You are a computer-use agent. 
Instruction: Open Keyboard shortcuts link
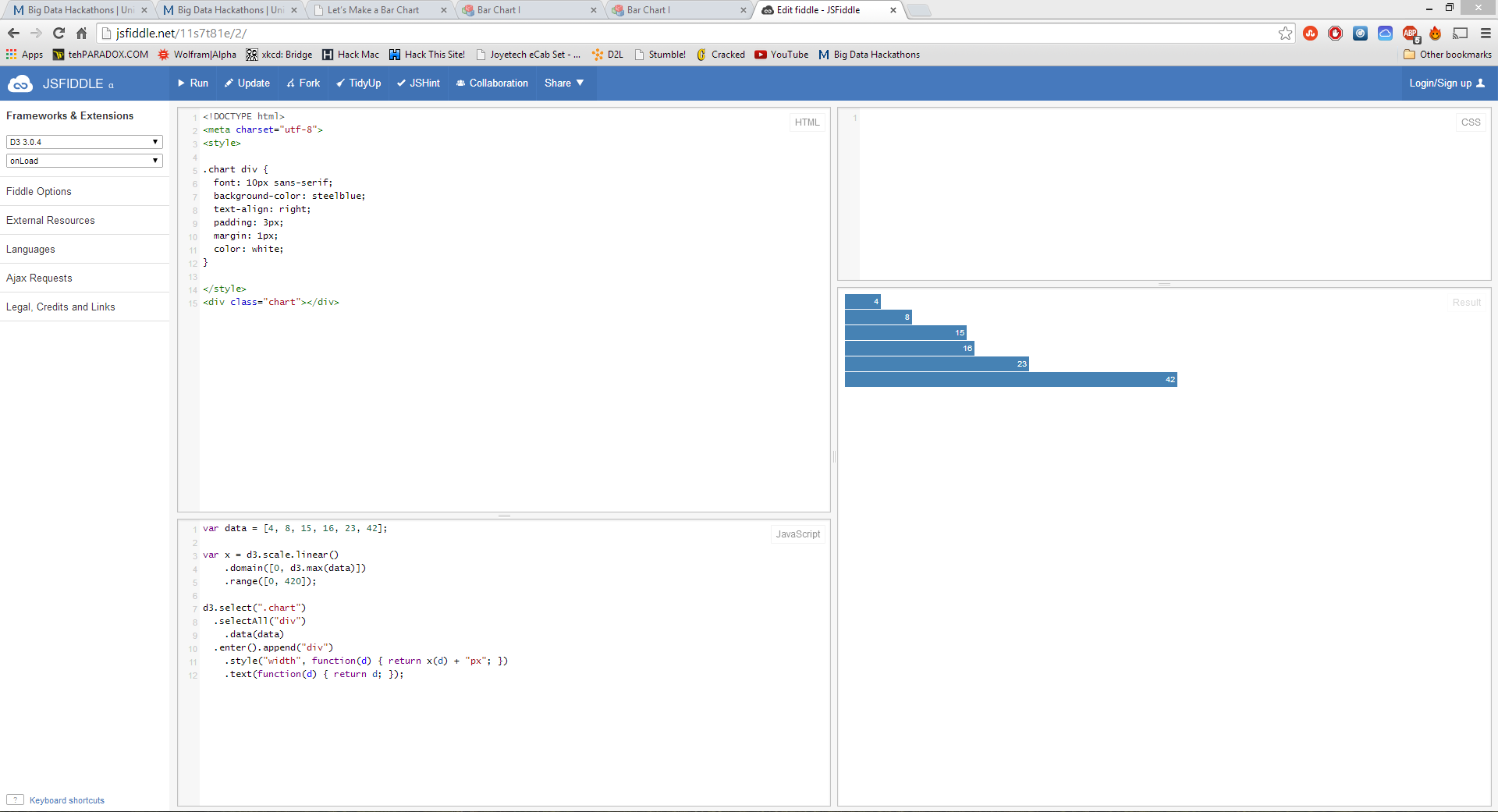(x=67, y=800)
